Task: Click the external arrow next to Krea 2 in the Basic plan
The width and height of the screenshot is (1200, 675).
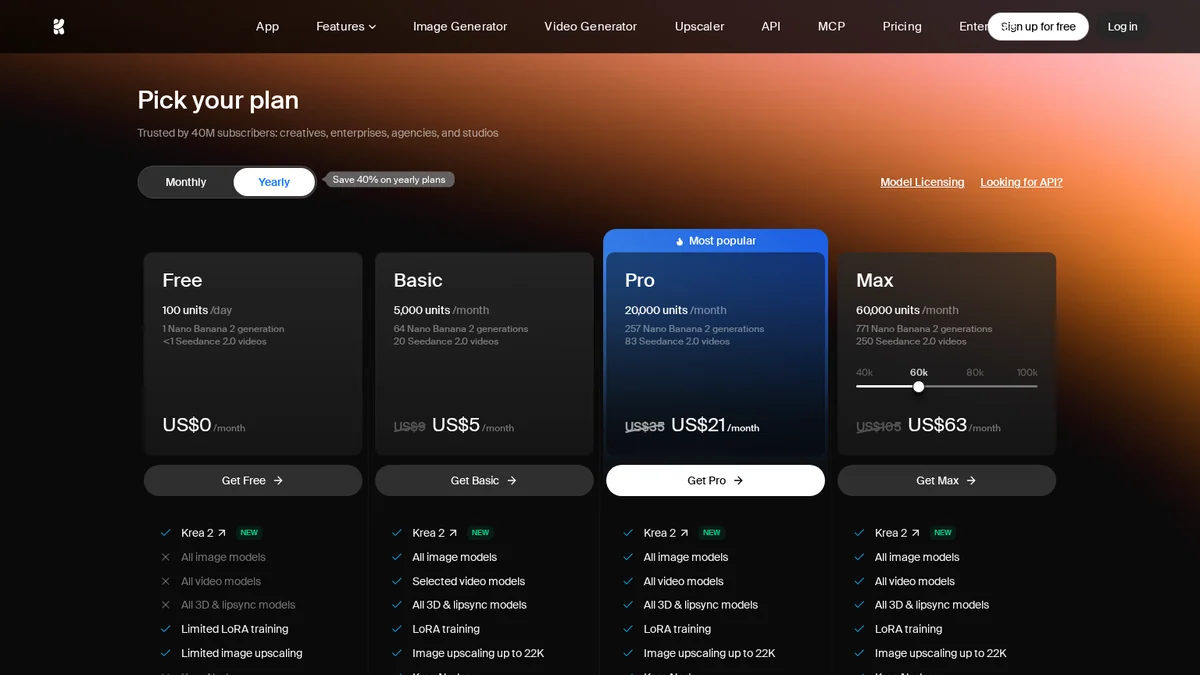Action: point(453,533)
